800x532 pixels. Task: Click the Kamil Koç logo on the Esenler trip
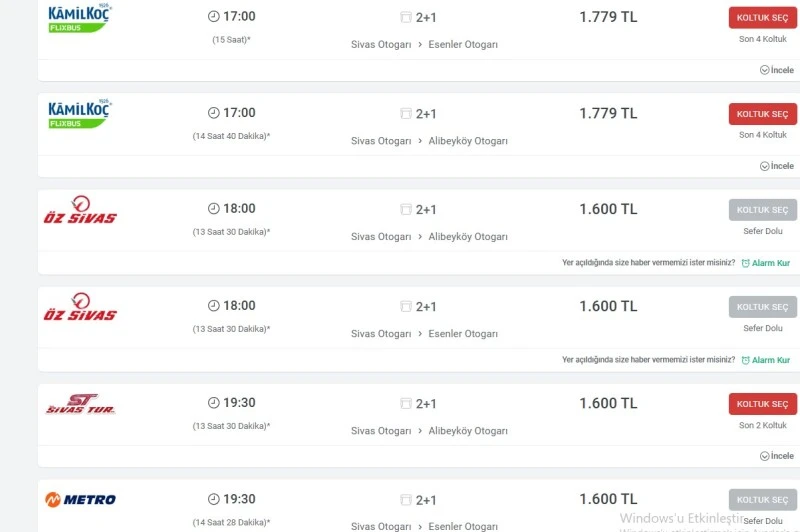pyautogui.click(x=80, y=18)
